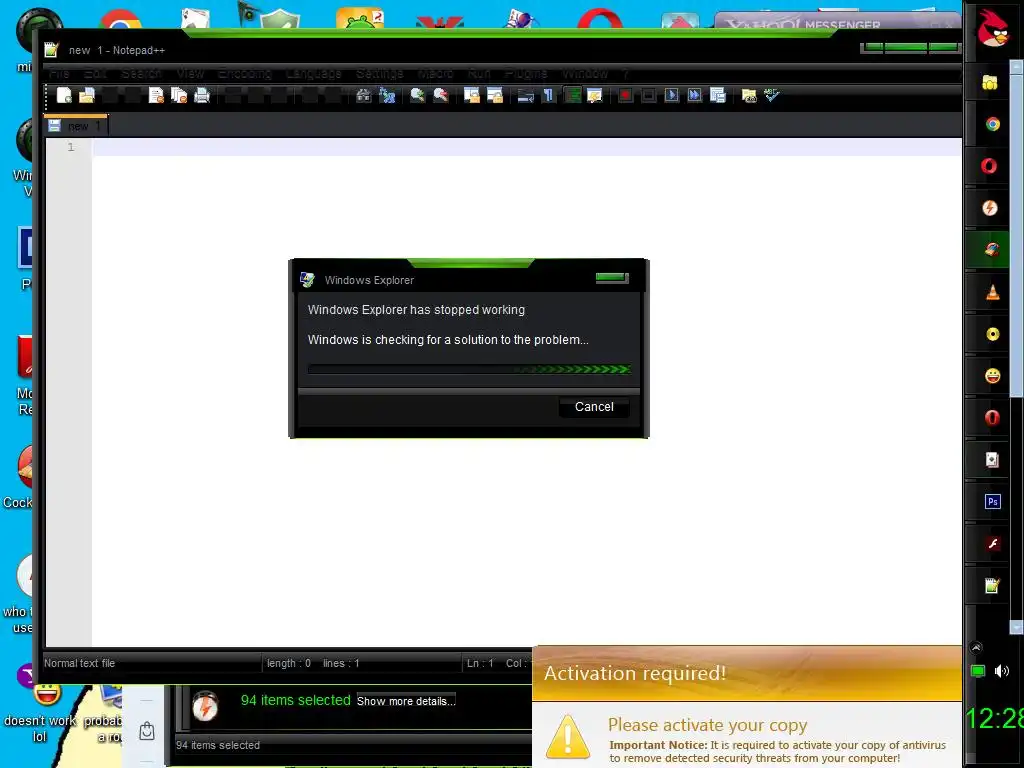Toggle Word wrap toolbar button
Screen dimensions: 1024x768
526,95
